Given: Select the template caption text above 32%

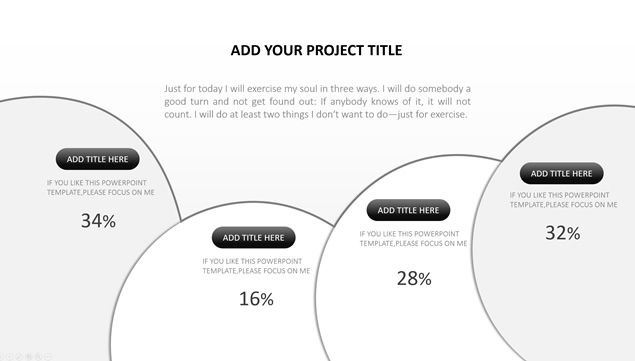Looking at the screenshot, I should point(563,200).
